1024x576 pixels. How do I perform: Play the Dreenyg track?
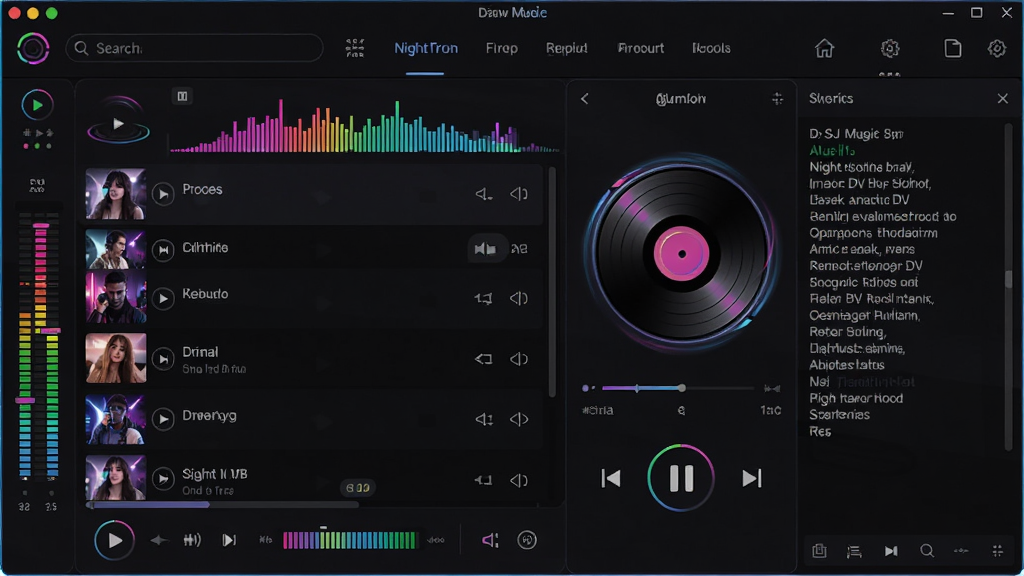pyautogui.click(x=163, y=419)
